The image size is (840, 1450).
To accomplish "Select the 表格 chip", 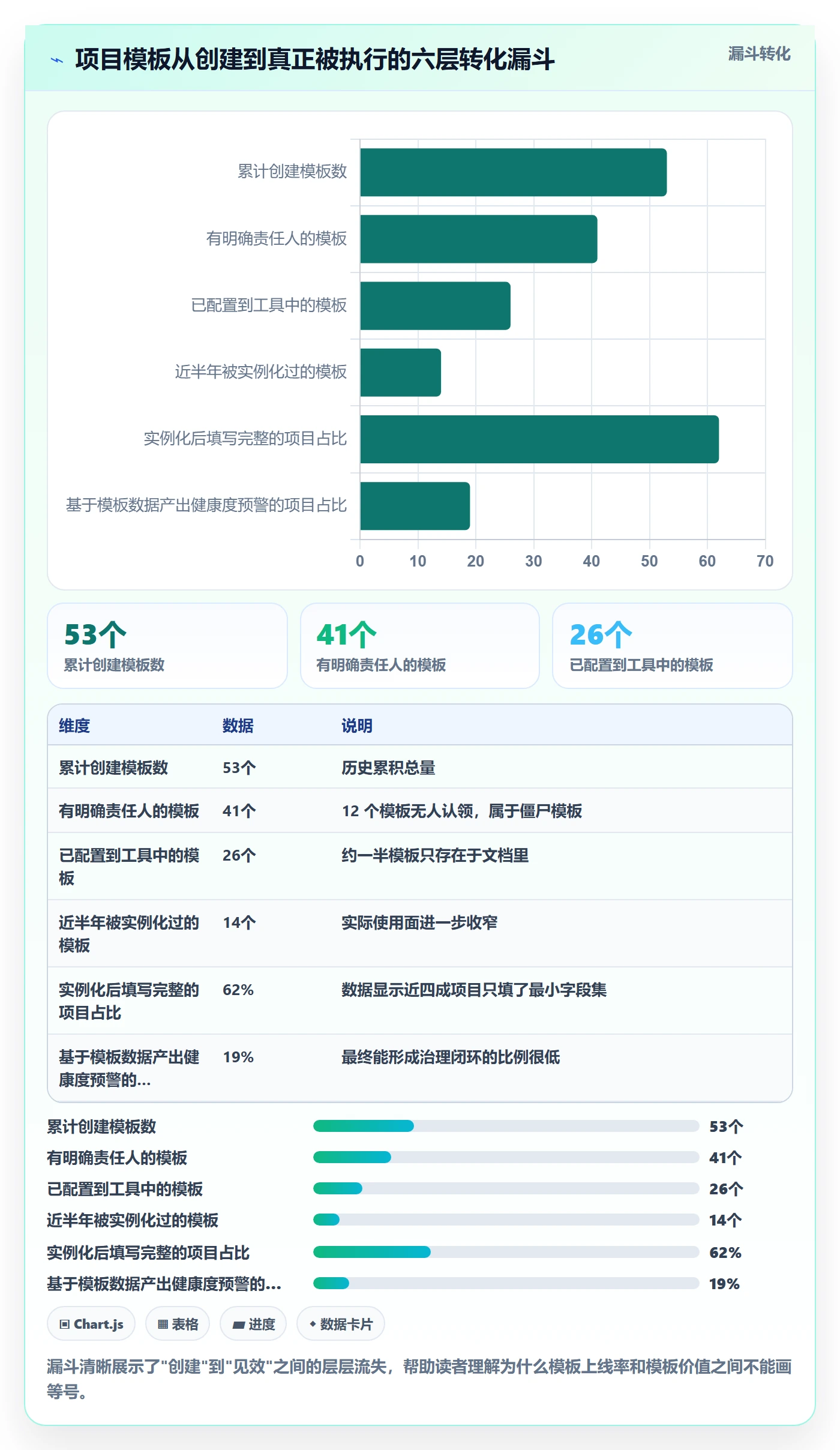I will 178,1323.
